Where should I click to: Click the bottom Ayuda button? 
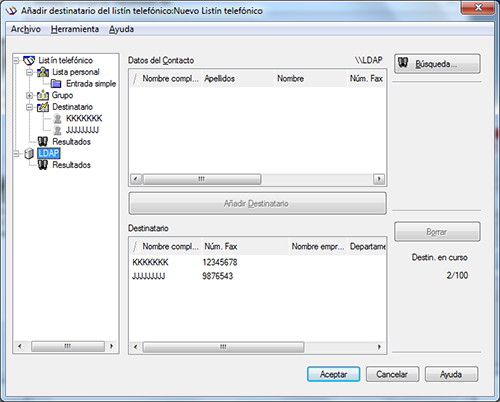tap(451, 374)
